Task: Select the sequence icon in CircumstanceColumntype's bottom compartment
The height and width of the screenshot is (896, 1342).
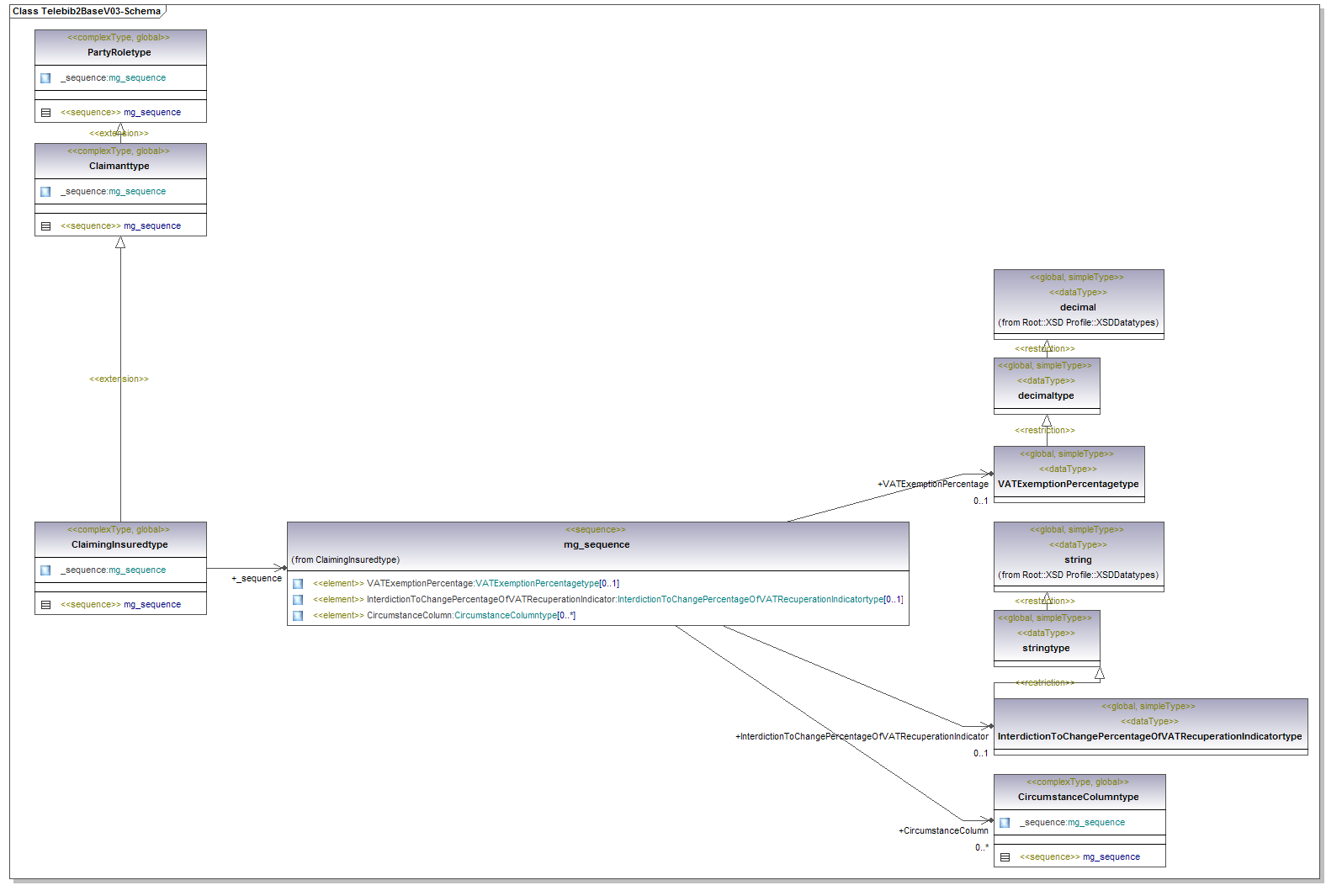Action: [x=1005, y=857]
